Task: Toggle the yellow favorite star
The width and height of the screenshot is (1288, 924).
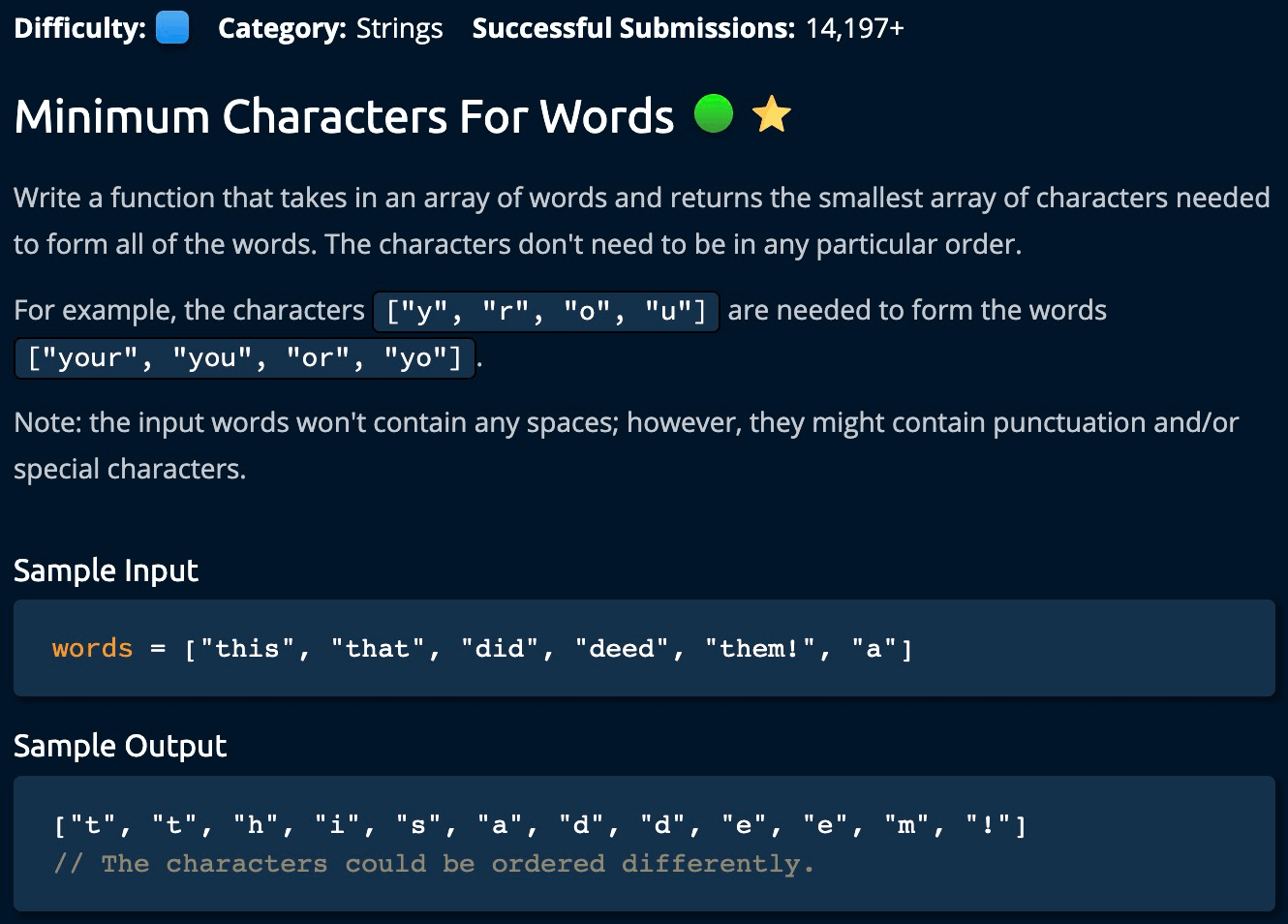Action: (x=772, y=114)
